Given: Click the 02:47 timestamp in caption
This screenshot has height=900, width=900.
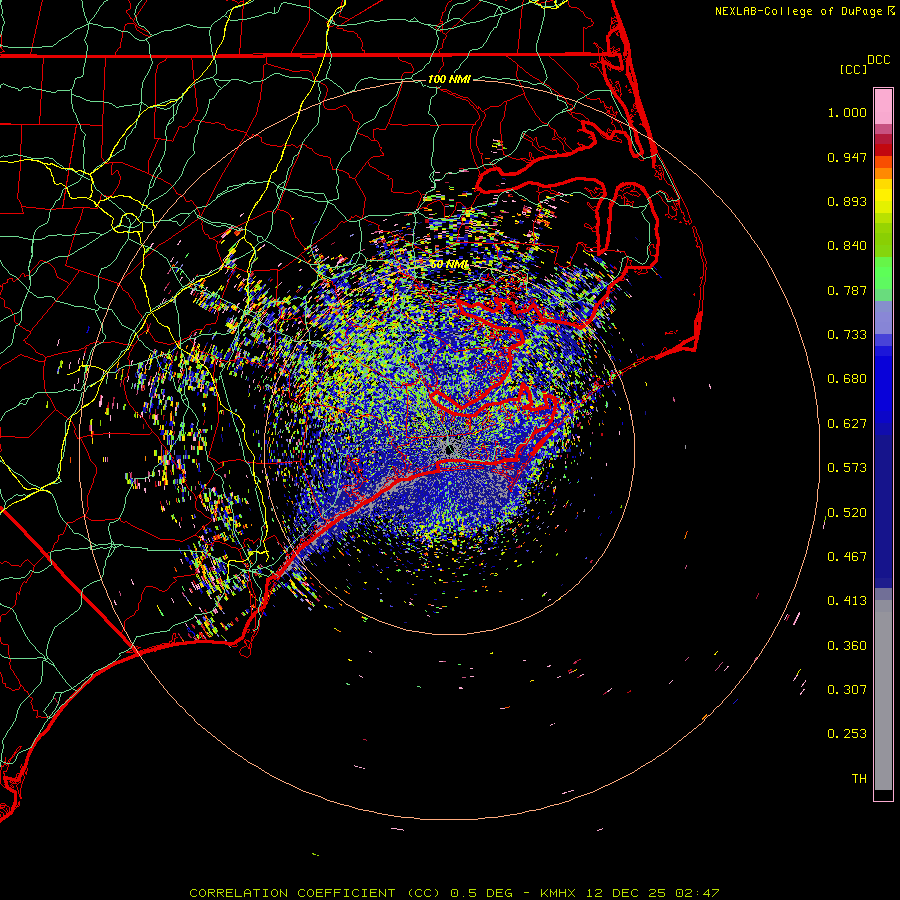Looking at the screenshot, I should (697, 893).
